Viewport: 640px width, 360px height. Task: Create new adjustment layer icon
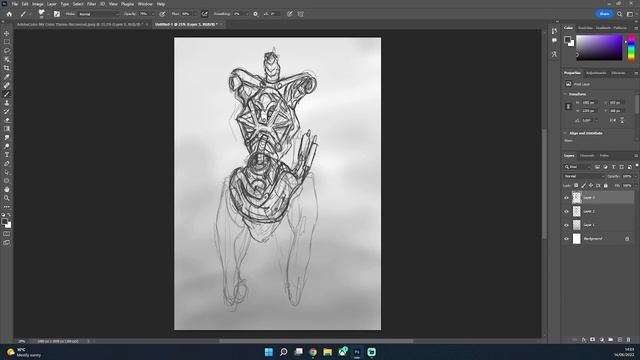coord(602,340)
